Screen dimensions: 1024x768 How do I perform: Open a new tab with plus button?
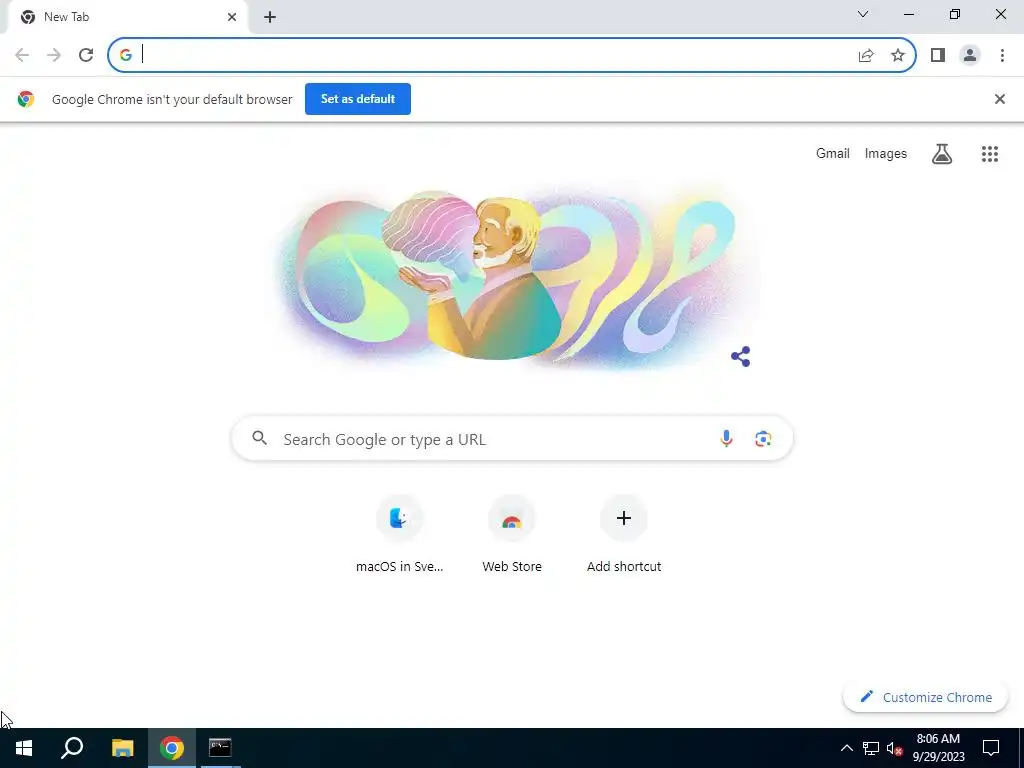(x=270, y=18)
